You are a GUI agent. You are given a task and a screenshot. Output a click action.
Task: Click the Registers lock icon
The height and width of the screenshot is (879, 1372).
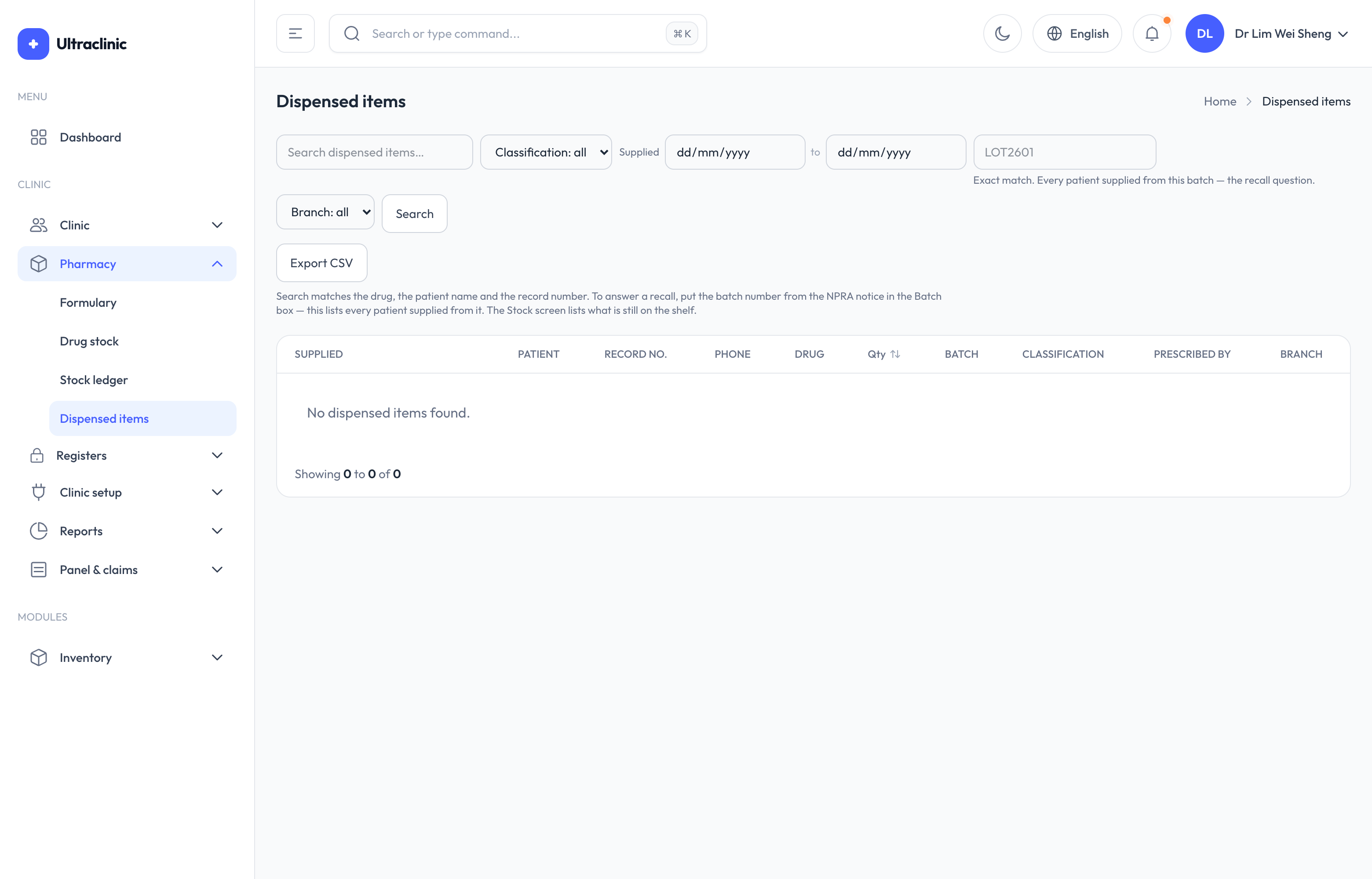click(37, 455)
